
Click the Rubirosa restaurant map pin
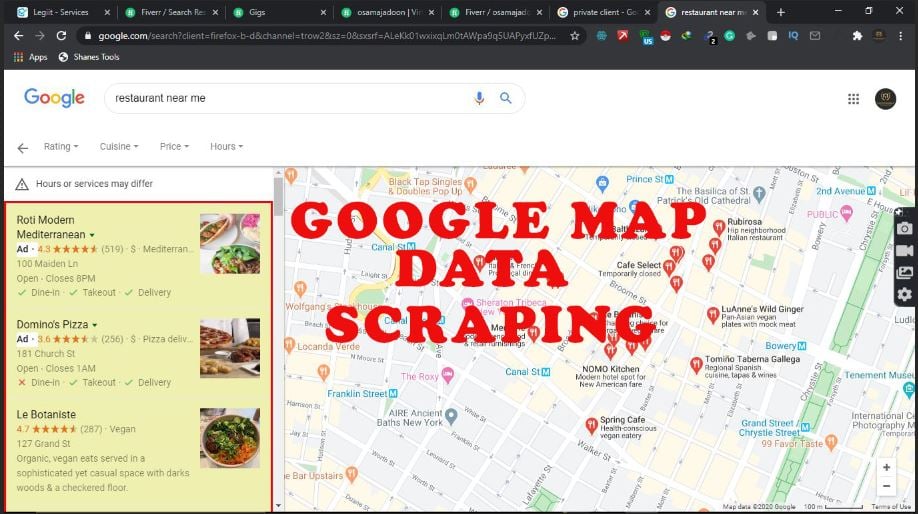pos(719,227)
